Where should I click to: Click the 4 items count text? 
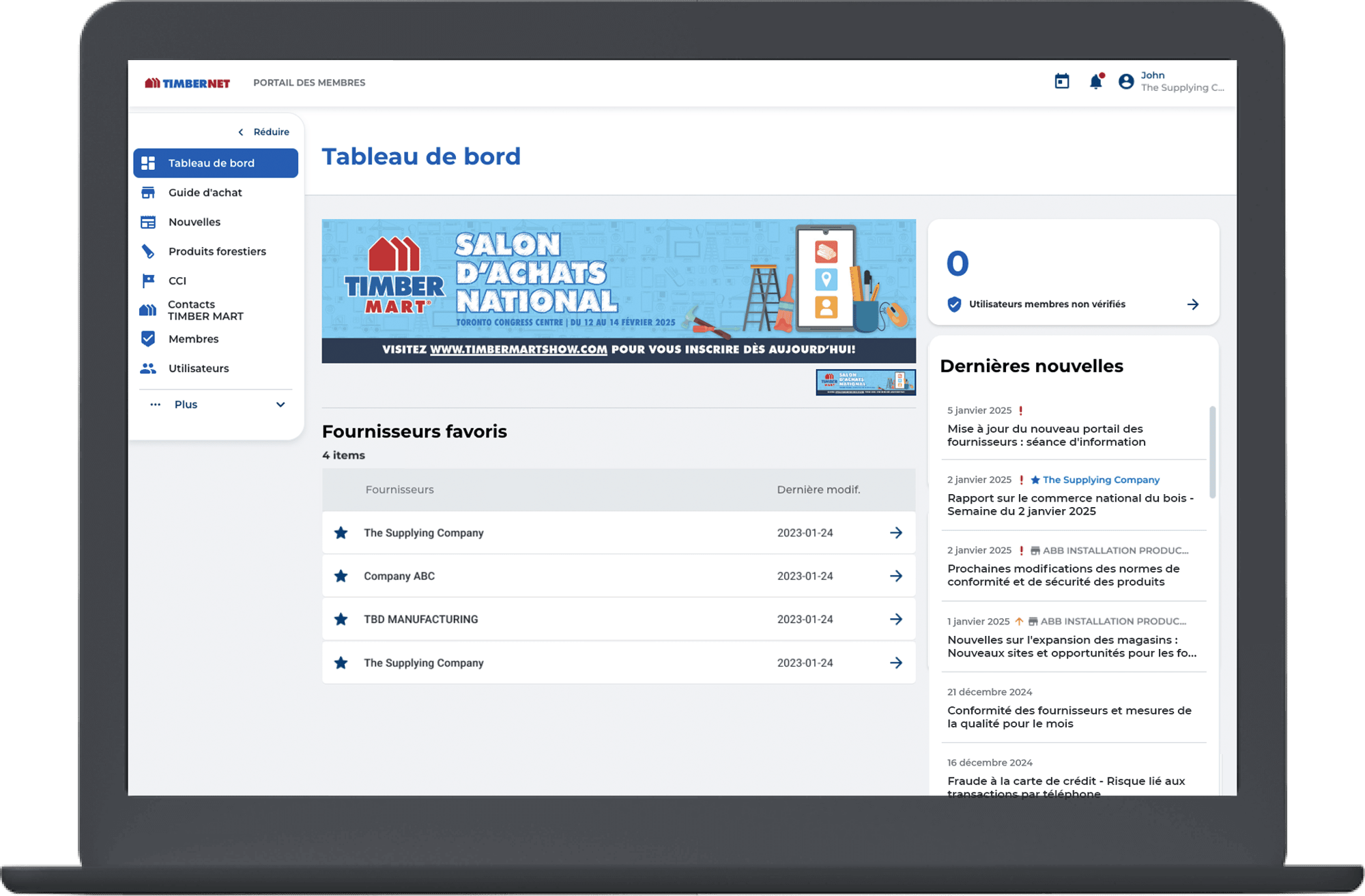(343, 455)
